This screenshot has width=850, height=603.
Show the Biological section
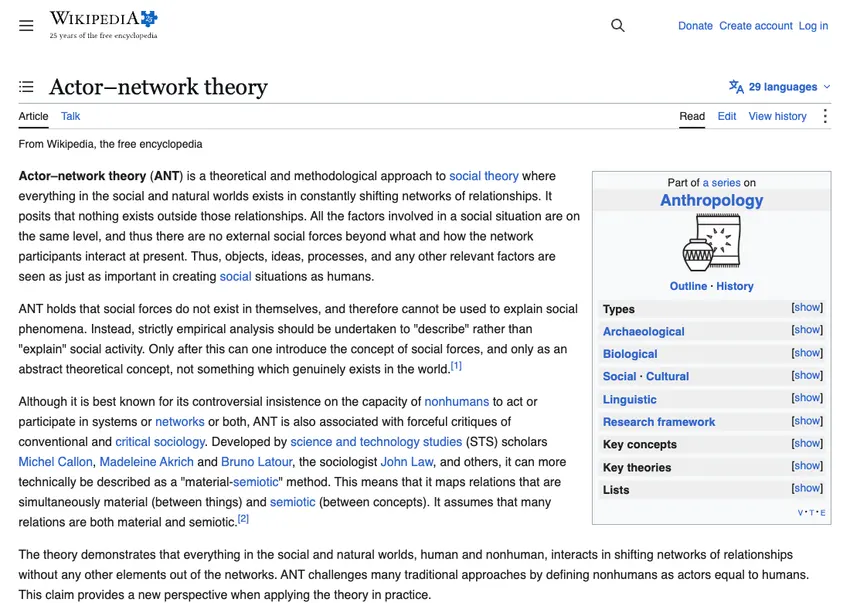[807, 353]
